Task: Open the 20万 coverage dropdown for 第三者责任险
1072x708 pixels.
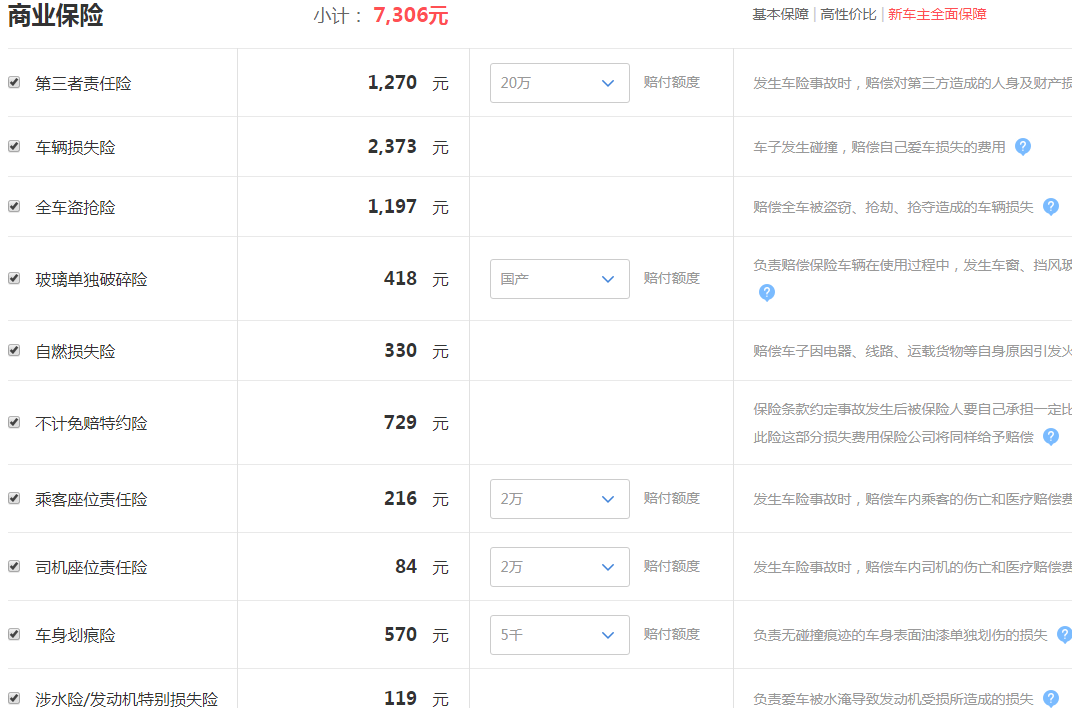Action: click(559, 83)
